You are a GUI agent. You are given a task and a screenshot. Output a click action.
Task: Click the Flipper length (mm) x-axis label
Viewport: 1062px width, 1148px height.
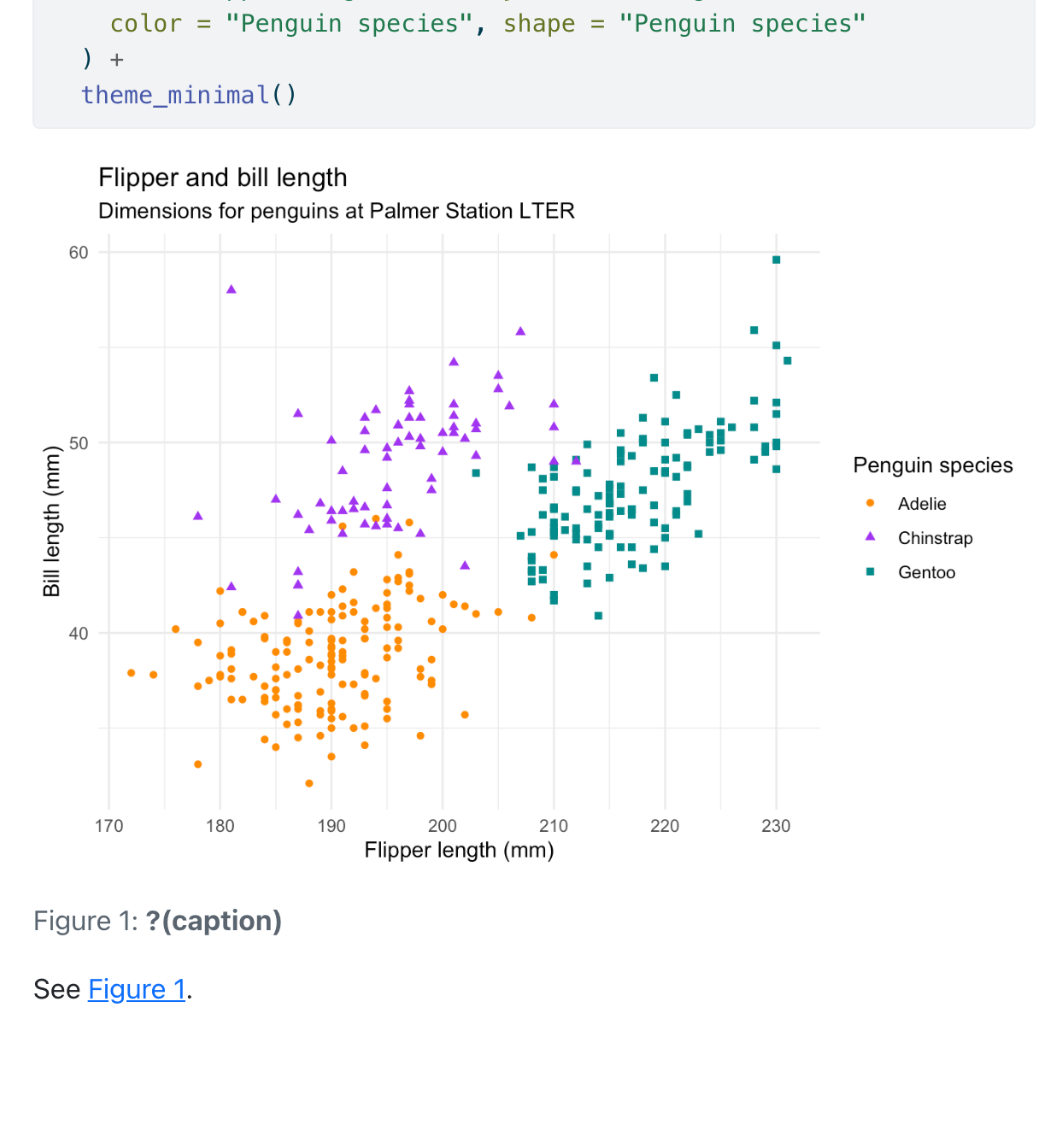coord(459,851)
